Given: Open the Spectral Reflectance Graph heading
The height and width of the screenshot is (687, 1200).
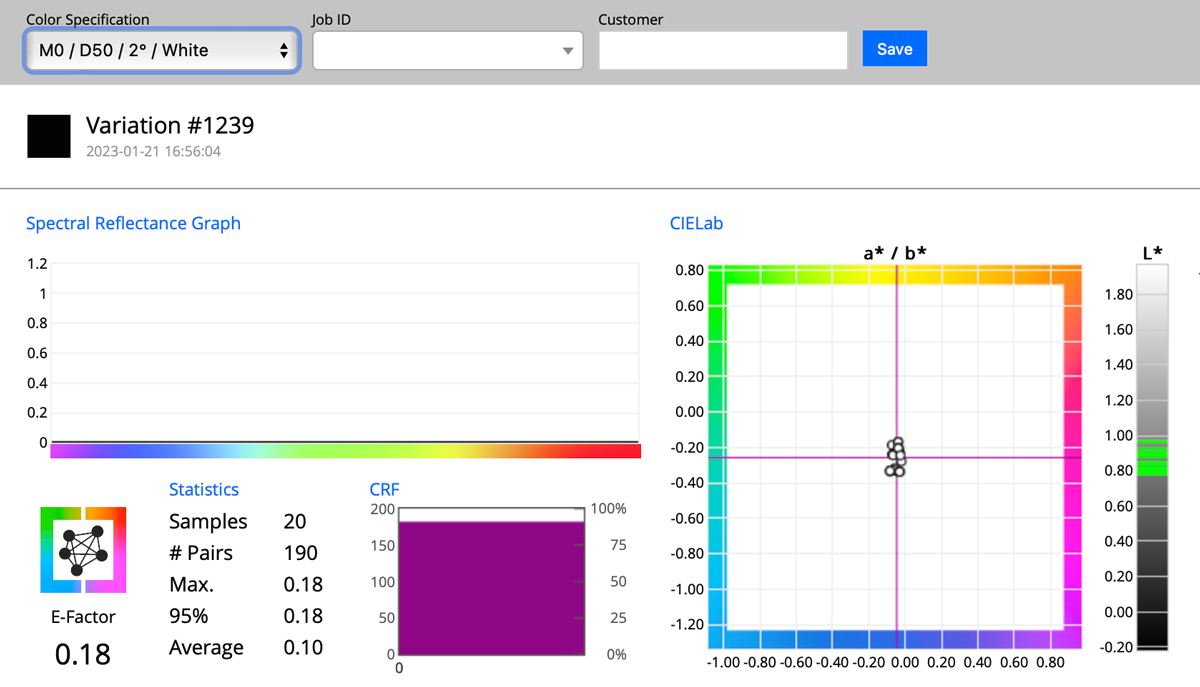Looking at the screenshot, I should [x=133, y=223].
